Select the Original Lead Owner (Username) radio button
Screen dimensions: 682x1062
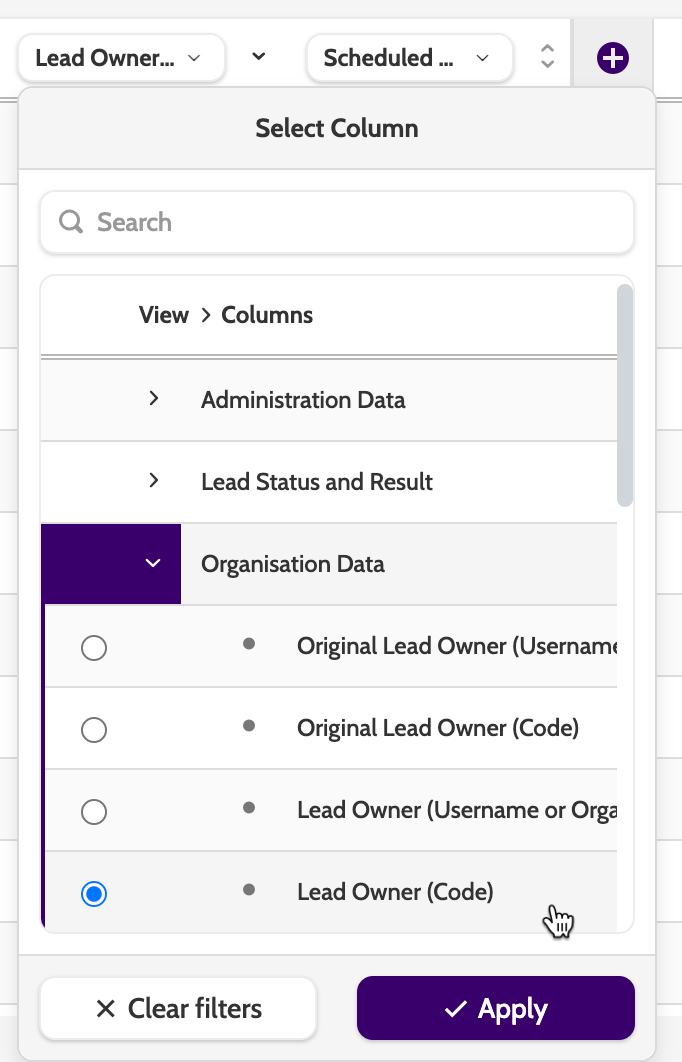[x=94, y=648]
